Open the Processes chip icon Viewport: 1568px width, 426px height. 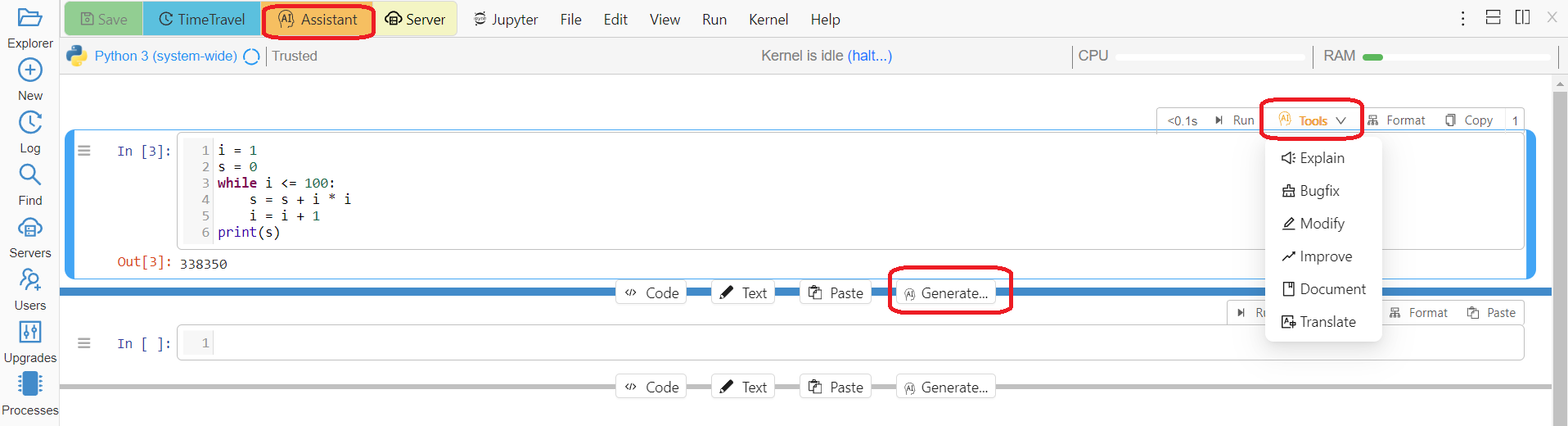(30, 384)
